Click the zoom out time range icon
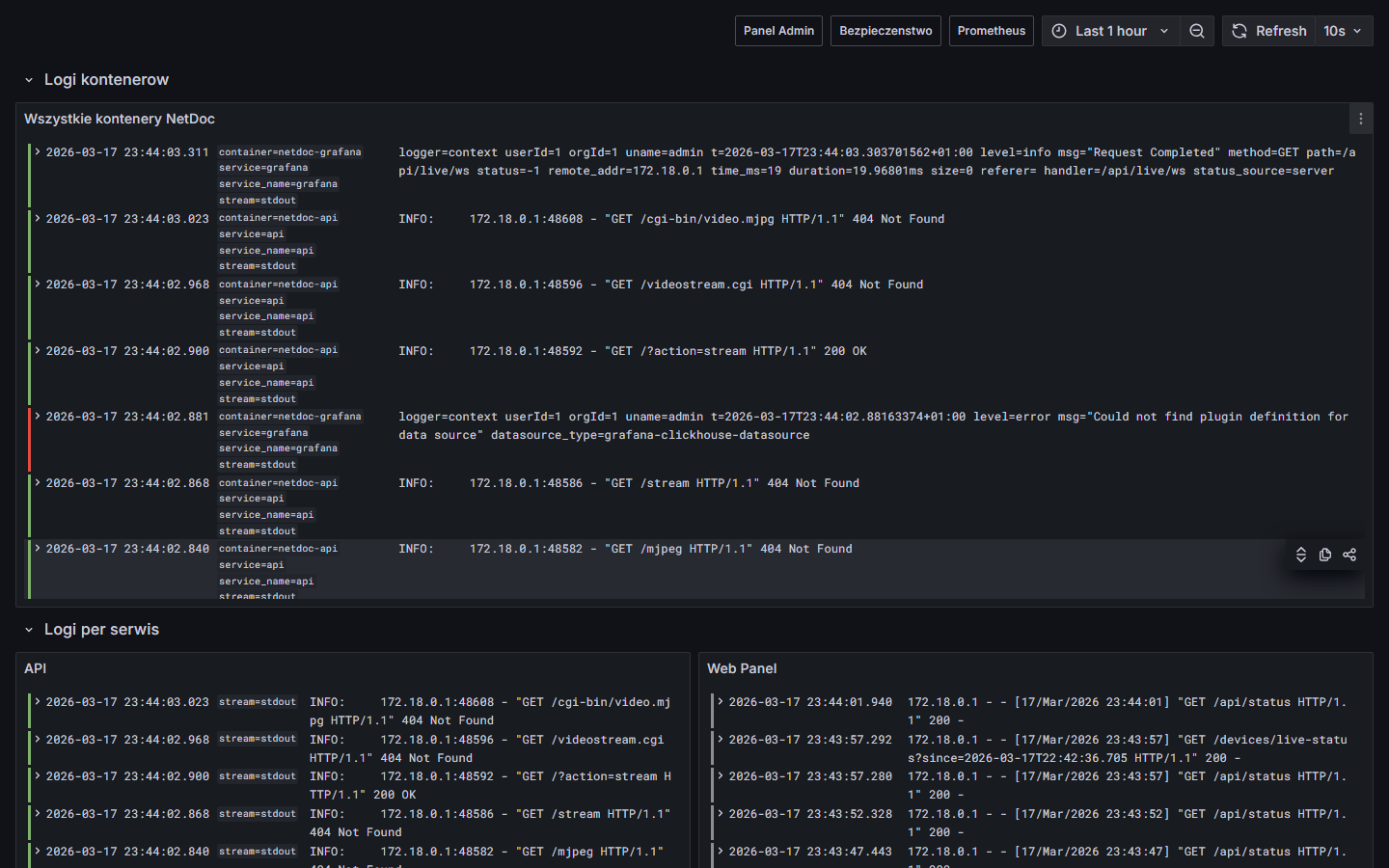The width and height of the screenshot is (1389, 868). click(1196, 31)
